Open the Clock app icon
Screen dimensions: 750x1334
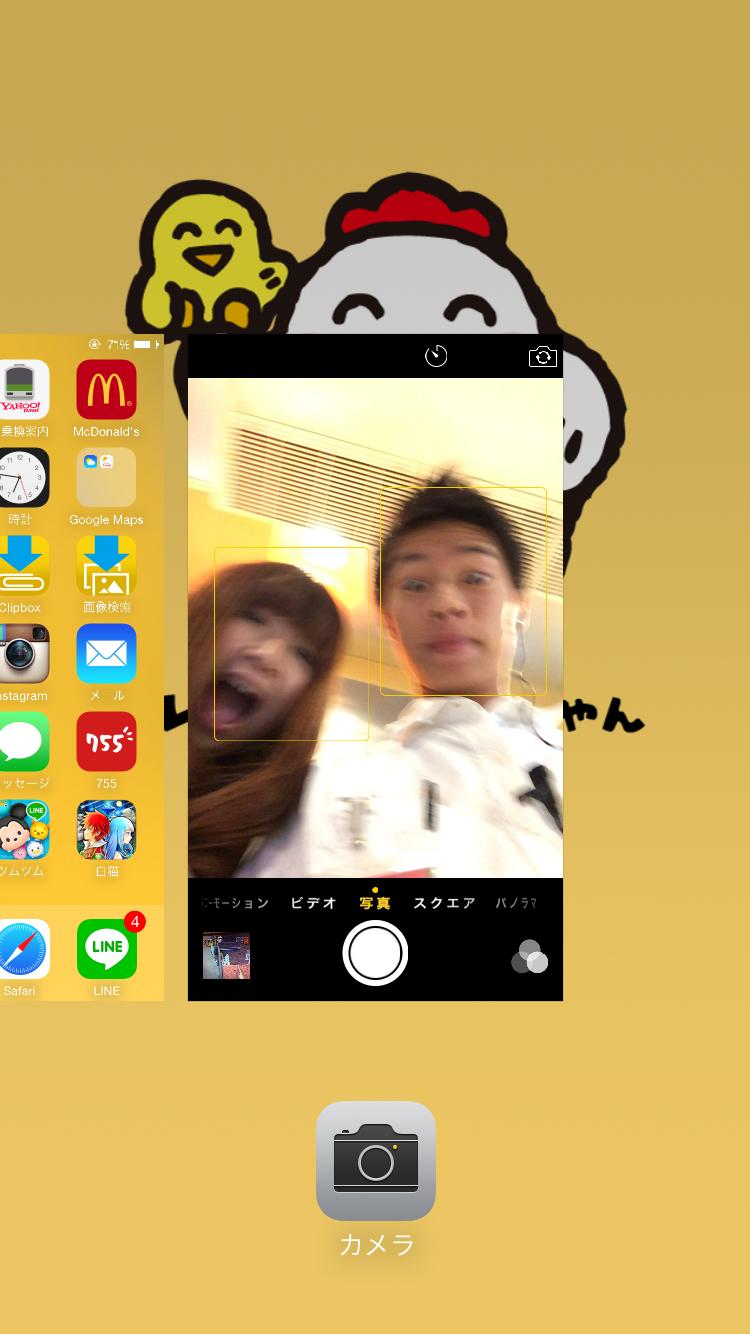tap(22, 478)
